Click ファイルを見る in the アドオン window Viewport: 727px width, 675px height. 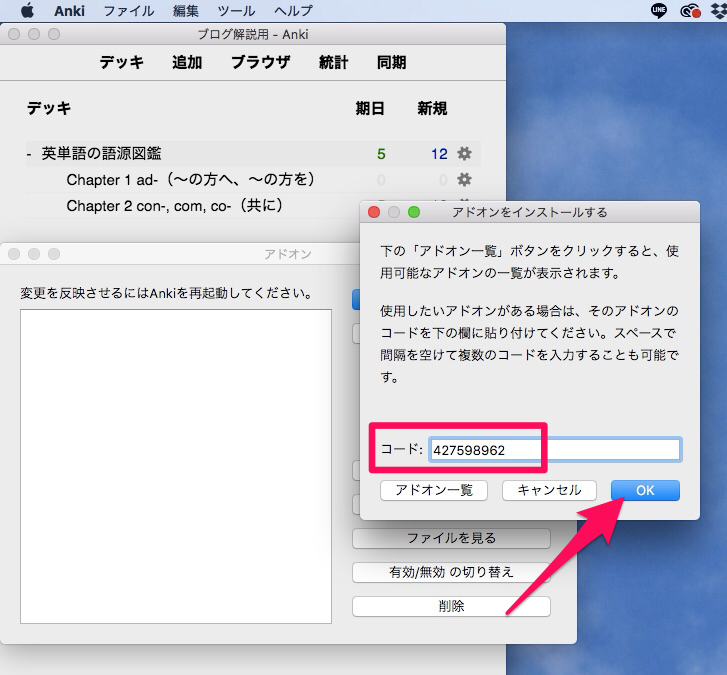click(451, 538)
